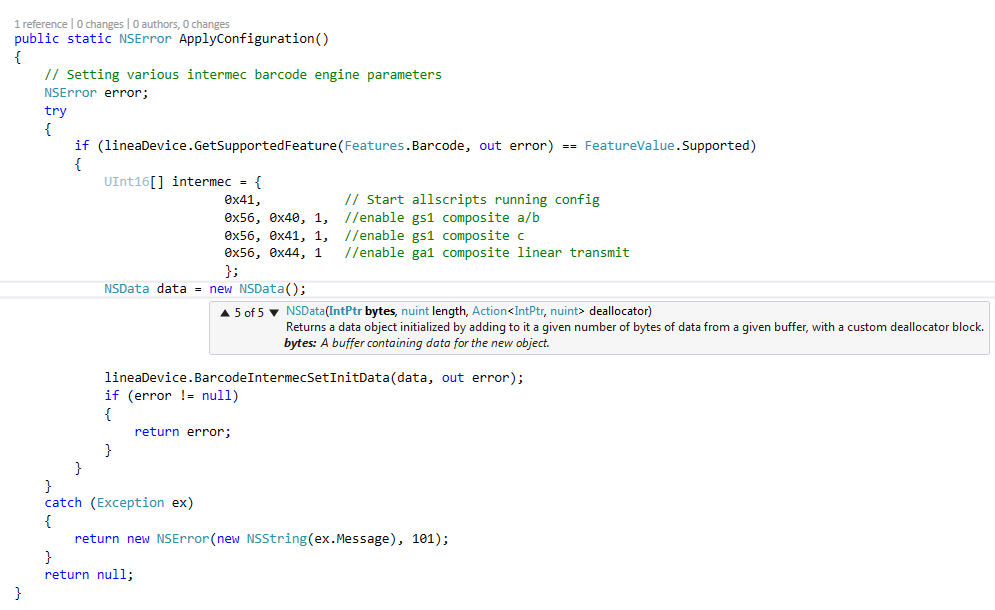The image size is (995, 610).
Task: Click the ApplyConfiguration method name
Action: click(x=246, y=39)
